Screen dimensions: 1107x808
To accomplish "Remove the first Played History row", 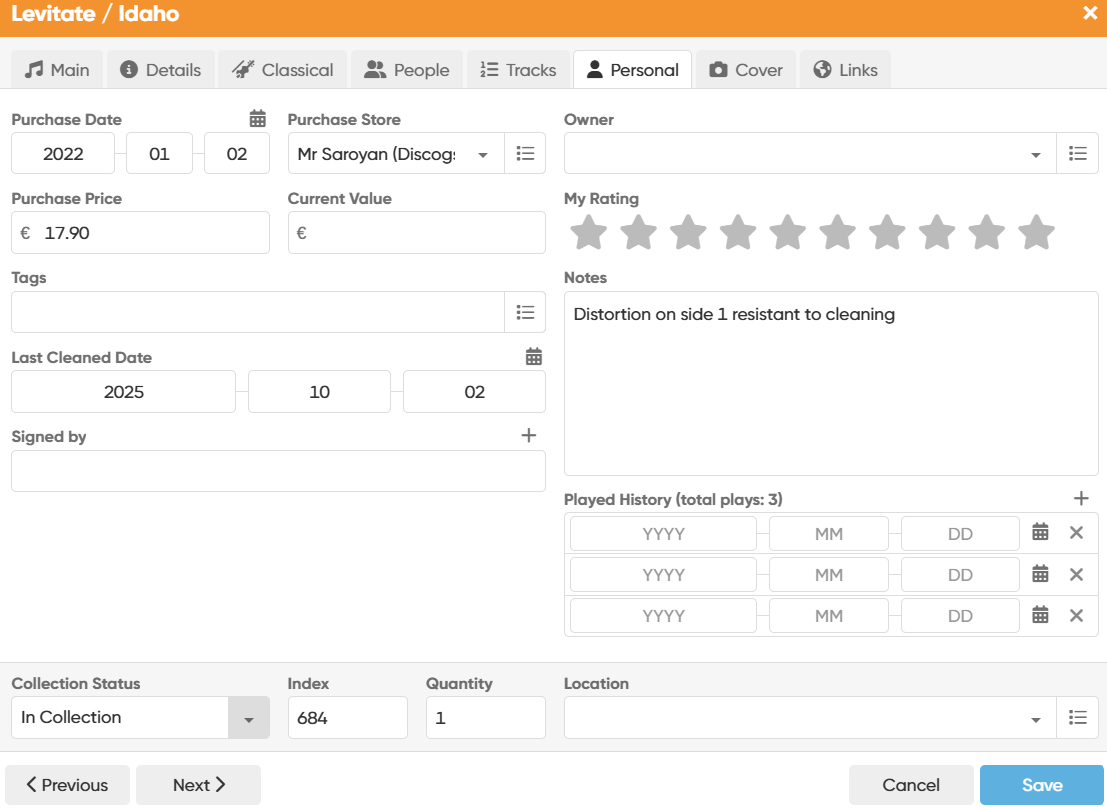I will click(x=1076, y=533).
